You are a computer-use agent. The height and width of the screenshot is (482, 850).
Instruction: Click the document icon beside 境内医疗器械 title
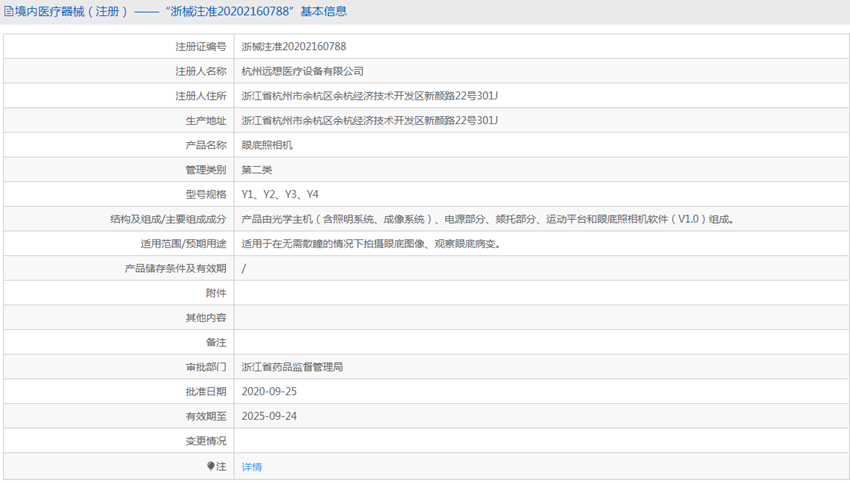[8, 12]
